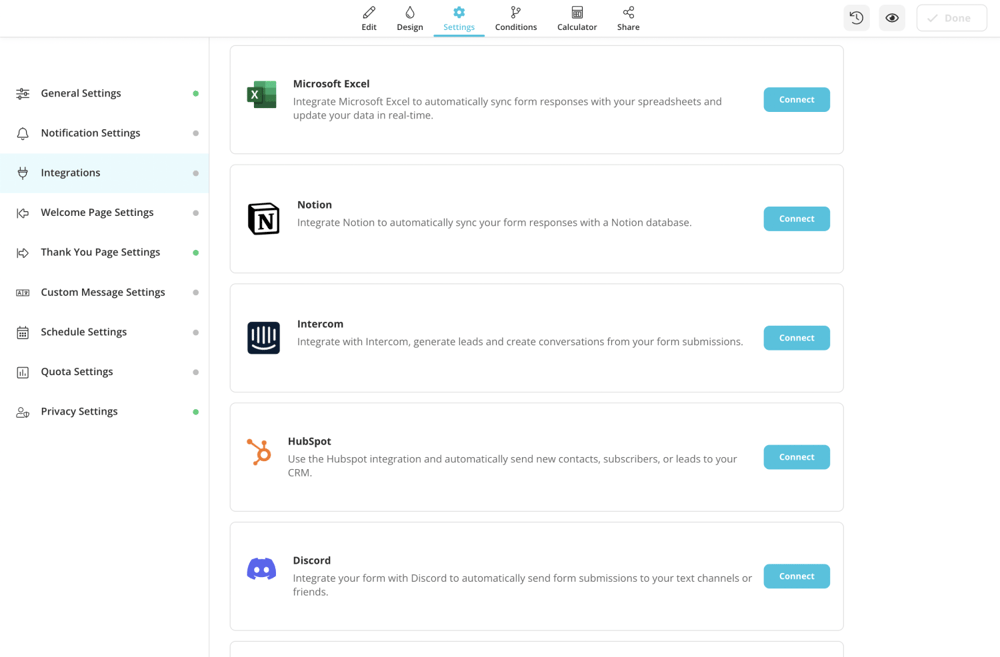
Task: Open the version history clock icon
Action: pyautogui.click(x=856, y=18)
